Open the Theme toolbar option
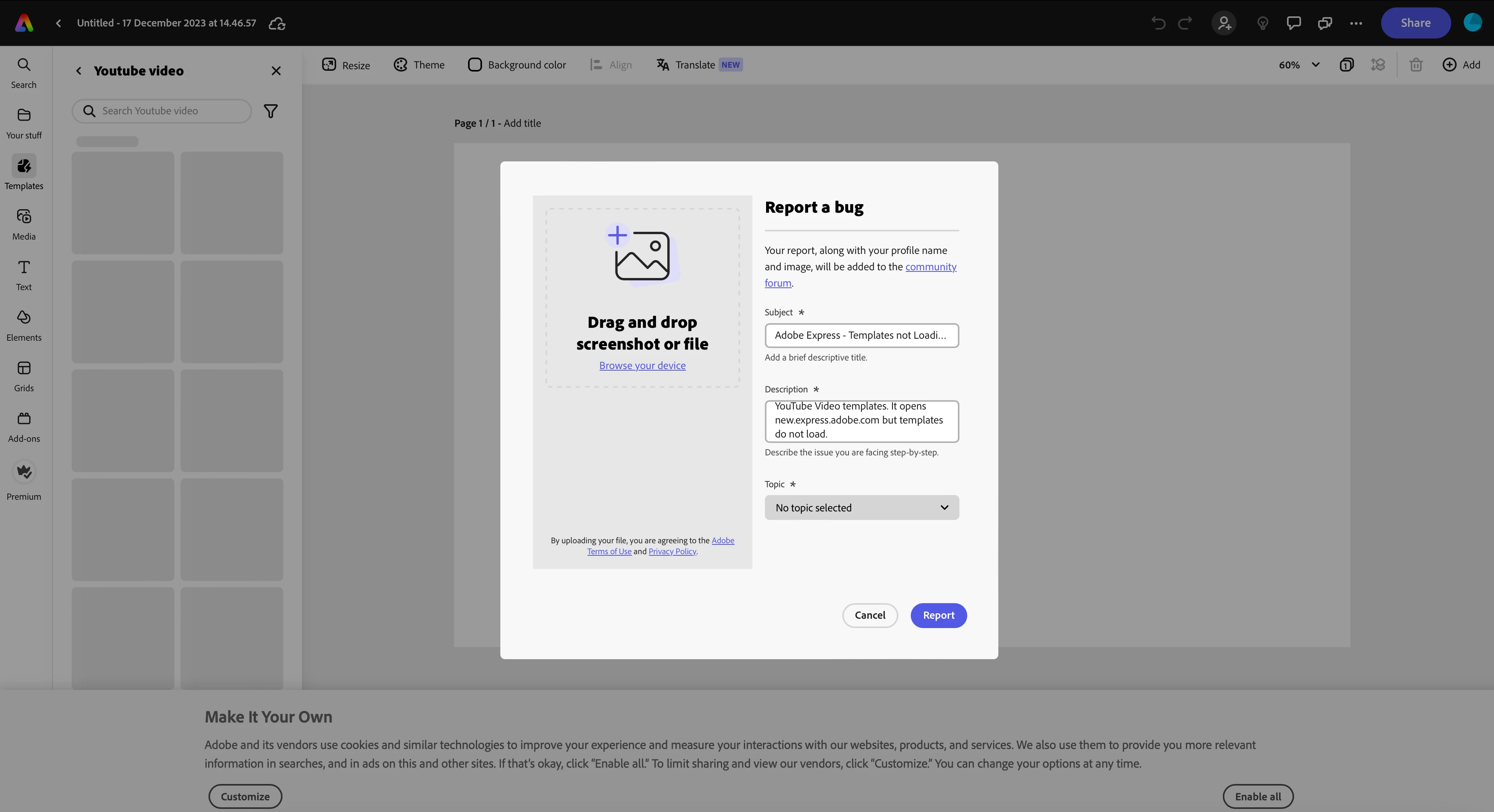The height and width of the screenshot is (812, 1494). 419,65
